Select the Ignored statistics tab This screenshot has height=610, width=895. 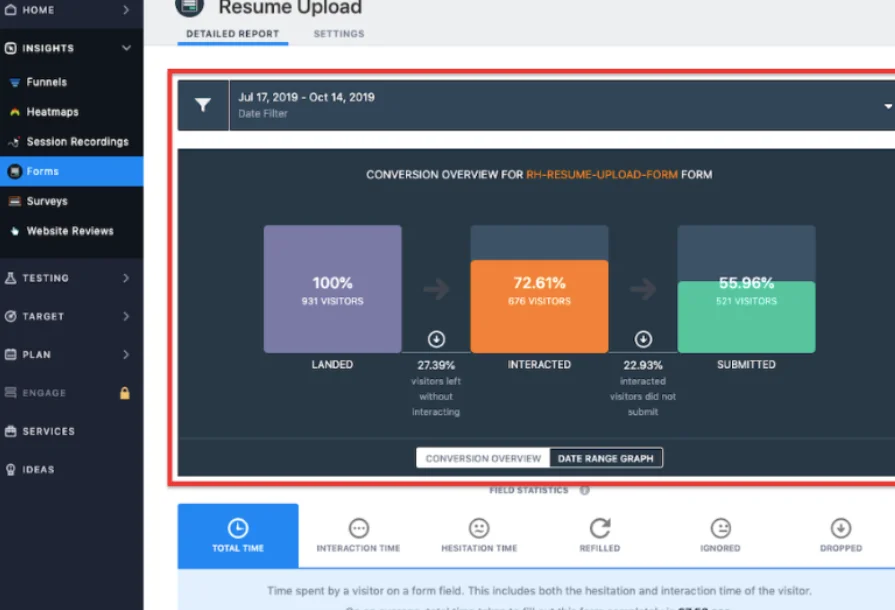point(720,535)
